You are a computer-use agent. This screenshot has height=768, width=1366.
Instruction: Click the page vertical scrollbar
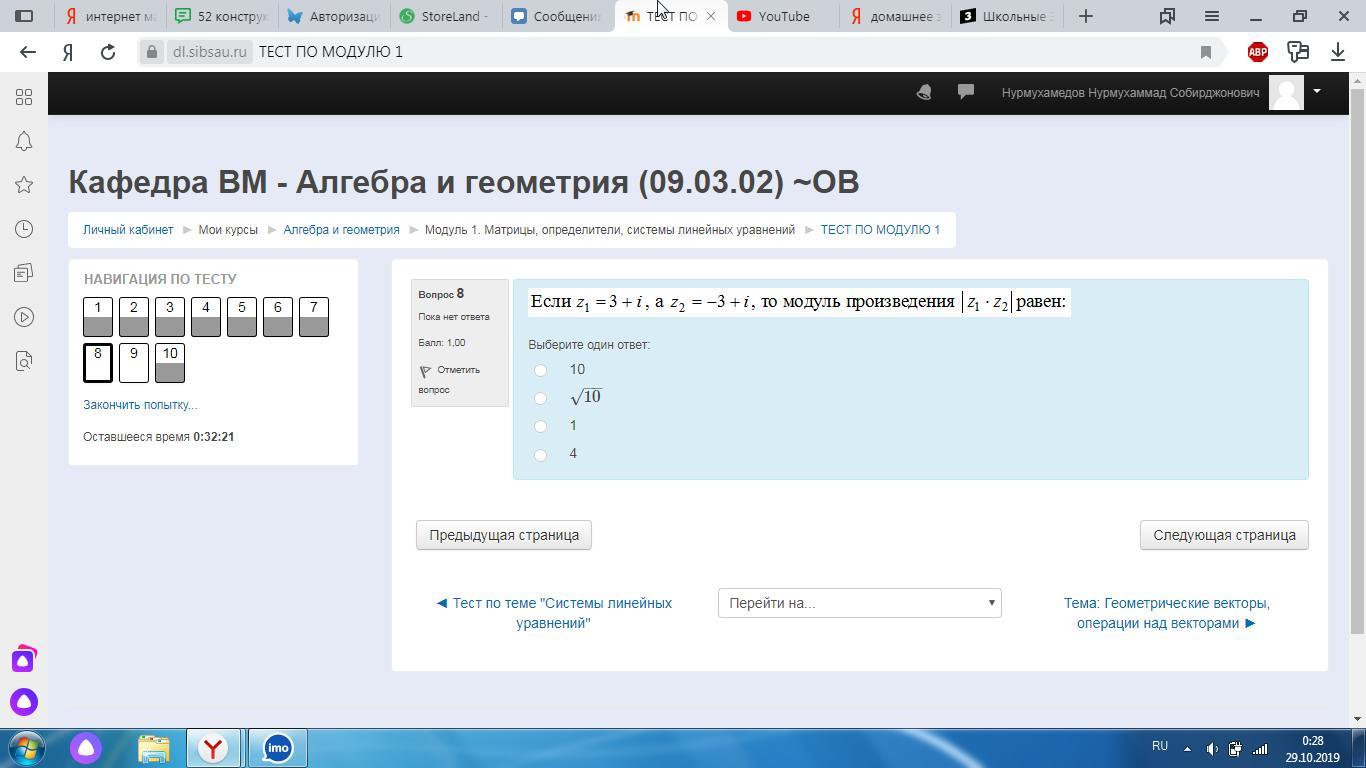pos(1357,360)
